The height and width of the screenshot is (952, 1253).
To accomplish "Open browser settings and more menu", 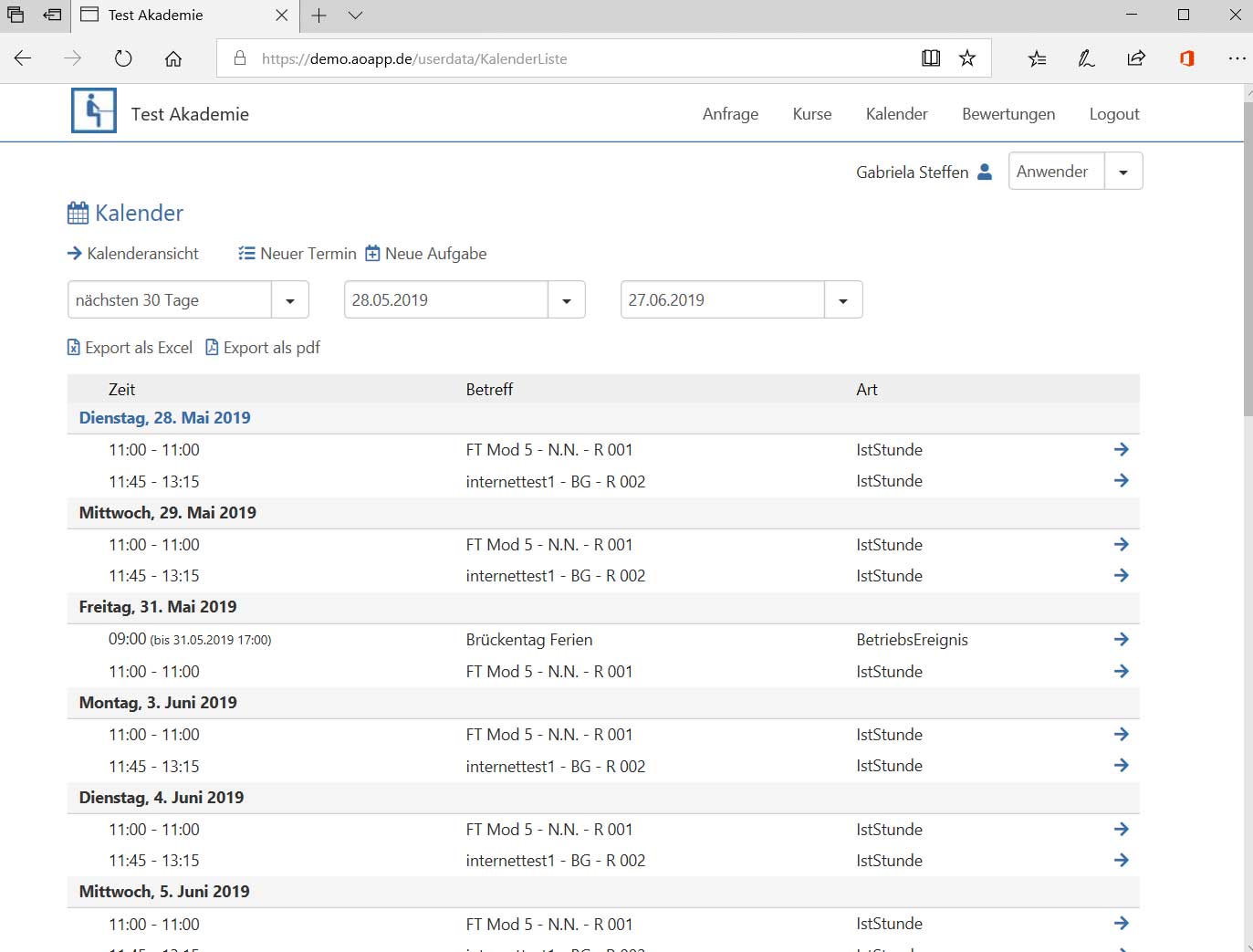I will point(1237,58).
